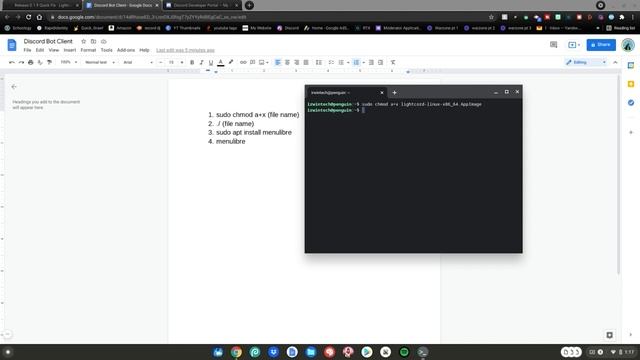
Task: Click the Chrome address bar
Action: pyautogui.click(x=269, y=17)
